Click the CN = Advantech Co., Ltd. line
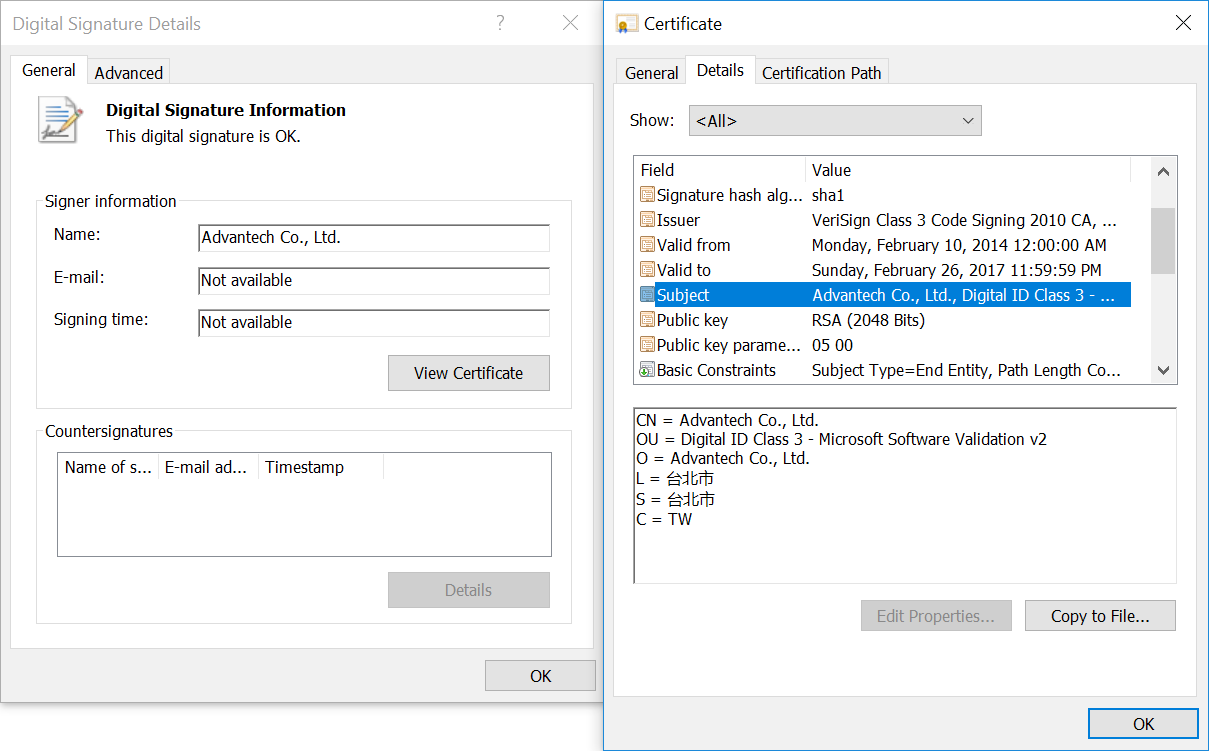Viewport: 1209px width, 751px height. 727,420
